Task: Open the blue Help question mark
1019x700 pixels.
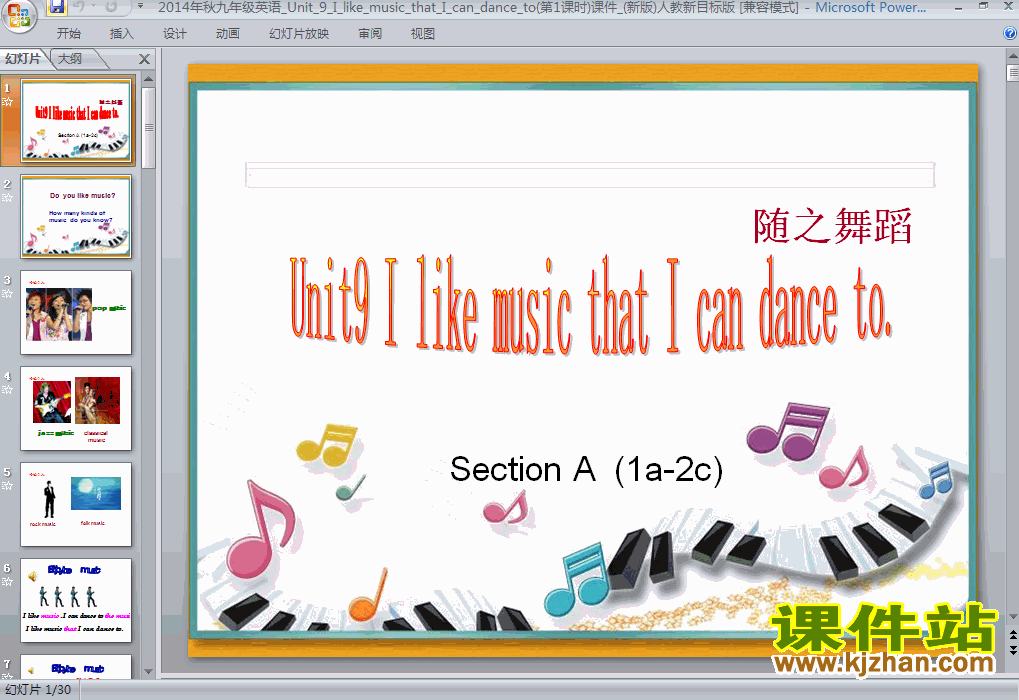Action: point(1010,33)
